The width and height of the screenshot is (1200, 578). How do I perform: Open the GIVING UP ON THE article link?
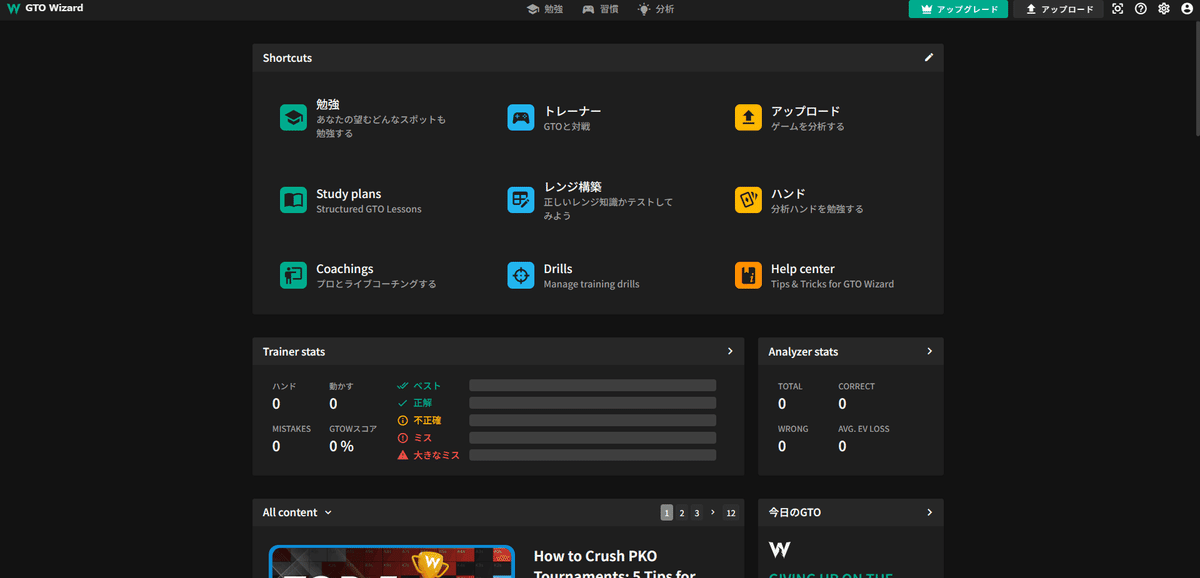[x=828, y=576]
